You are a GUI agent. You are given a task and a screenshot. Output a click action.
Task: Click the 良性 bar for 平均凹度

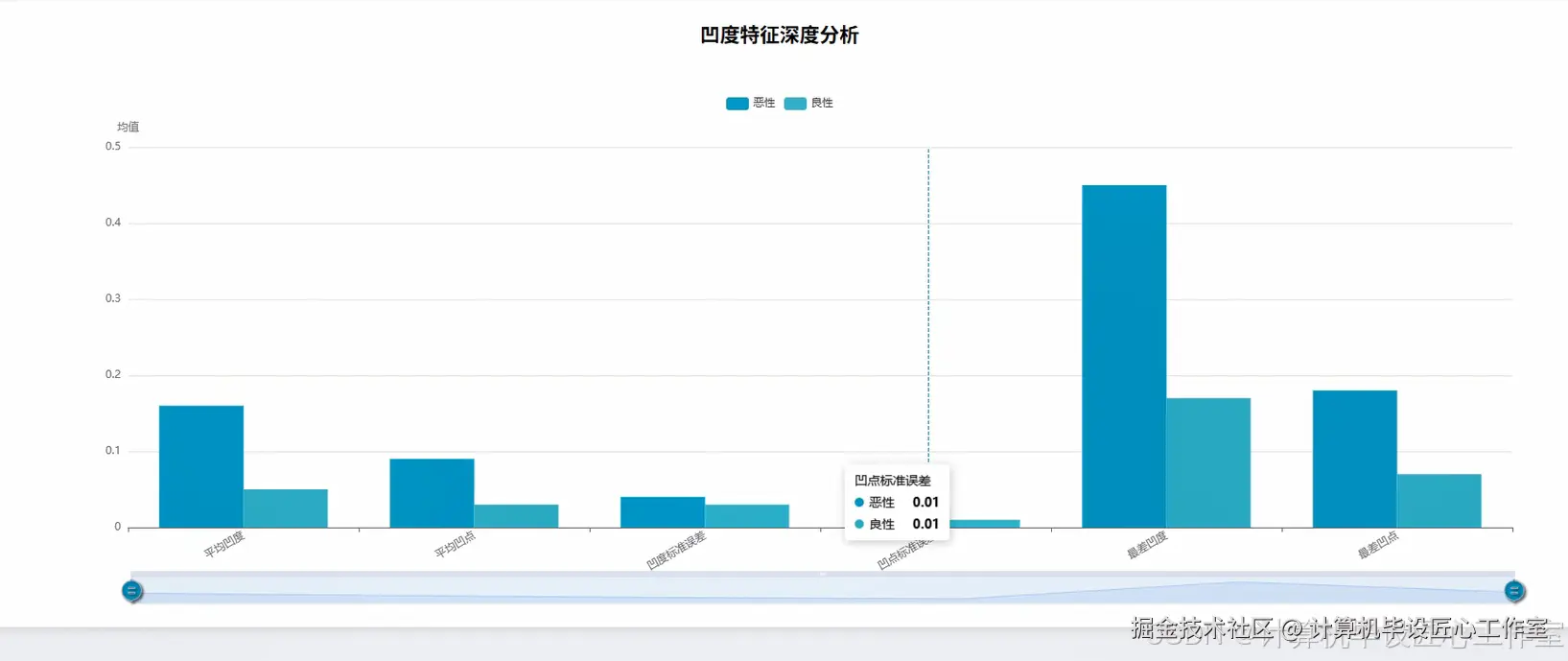[286, 508]
